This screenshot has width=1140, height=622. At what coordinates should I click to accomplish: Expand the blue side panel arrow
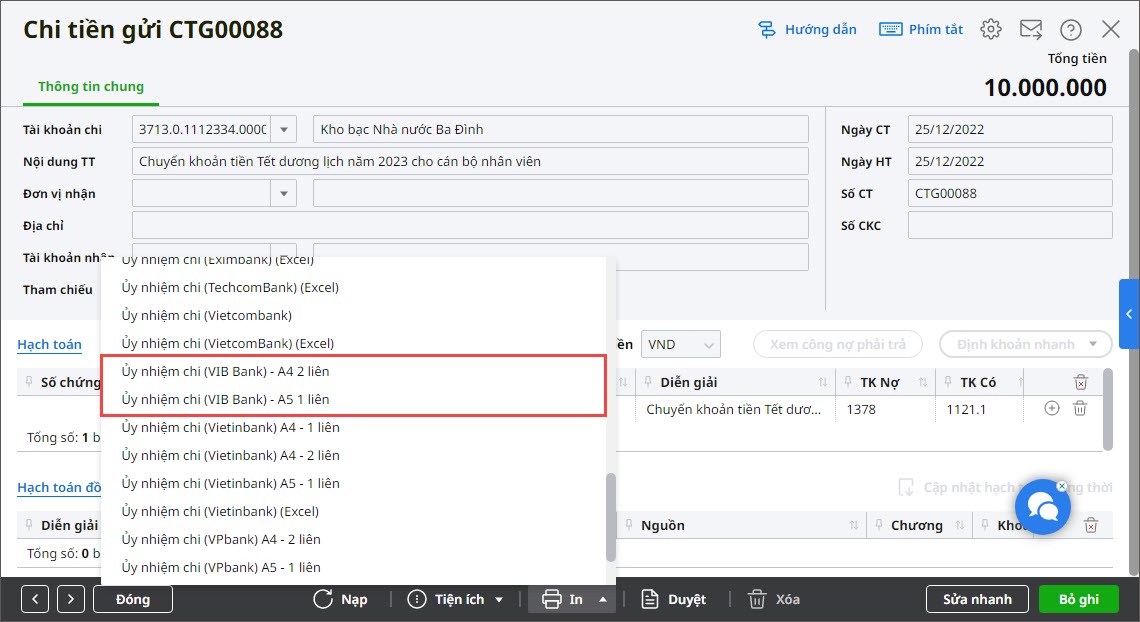pos(1129,314)
